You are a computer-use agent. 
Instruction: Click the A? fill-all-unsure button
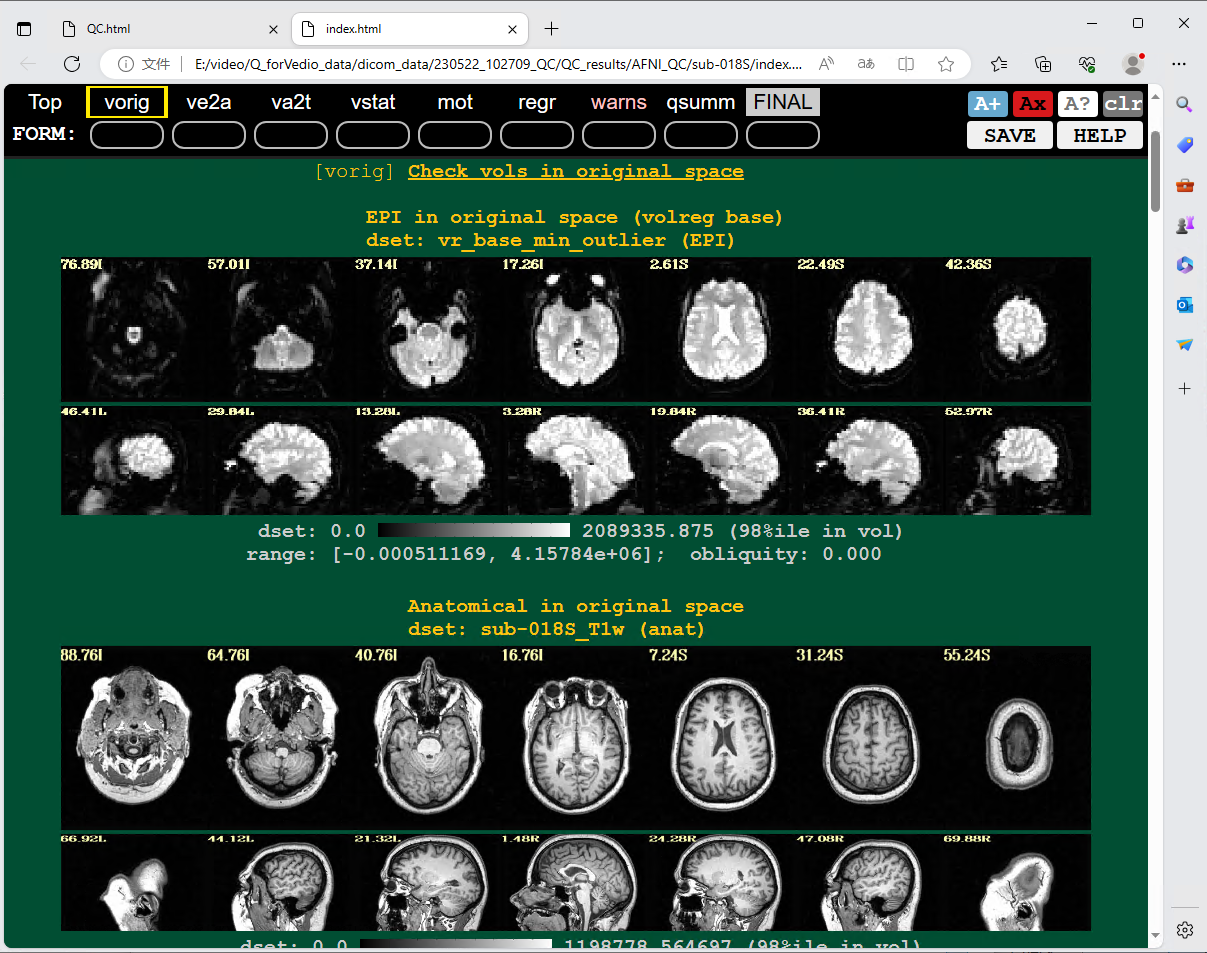[x=1078, y=104]
